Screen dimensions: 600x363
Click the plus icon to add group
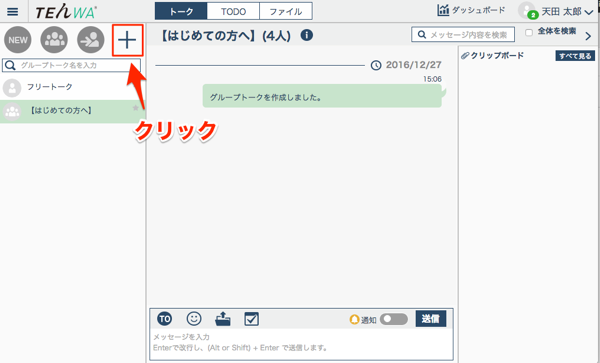(x=127, y=40)
